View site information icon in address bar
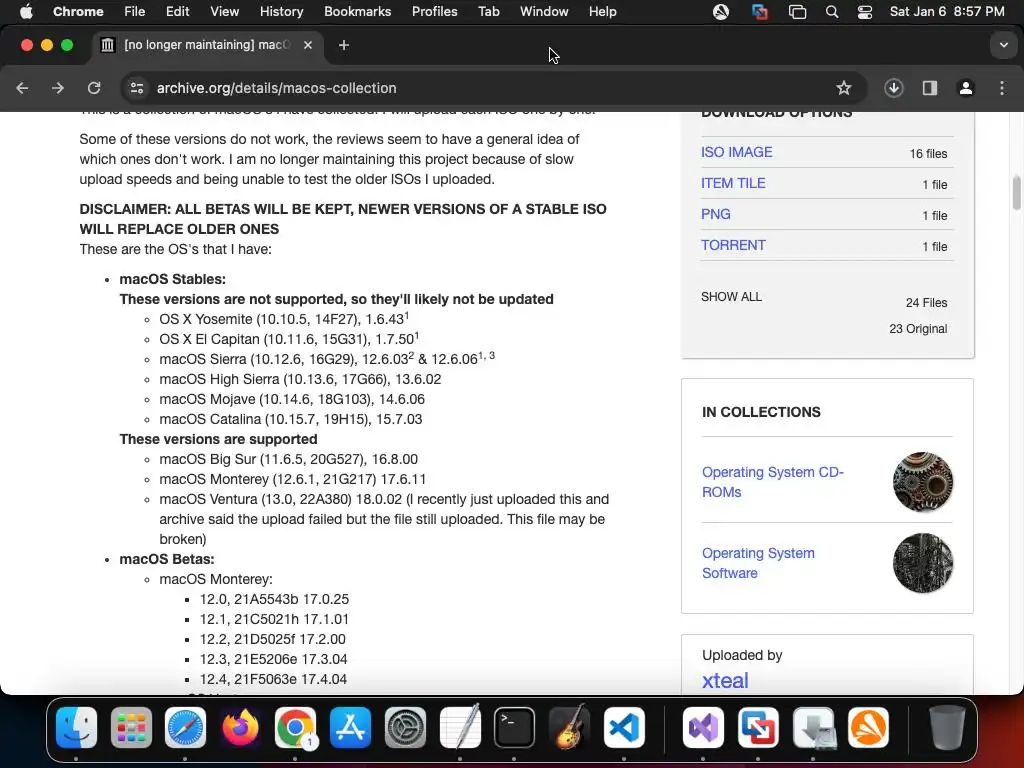The height and width of the screenshot is (768, 1024). pos(136,88)
